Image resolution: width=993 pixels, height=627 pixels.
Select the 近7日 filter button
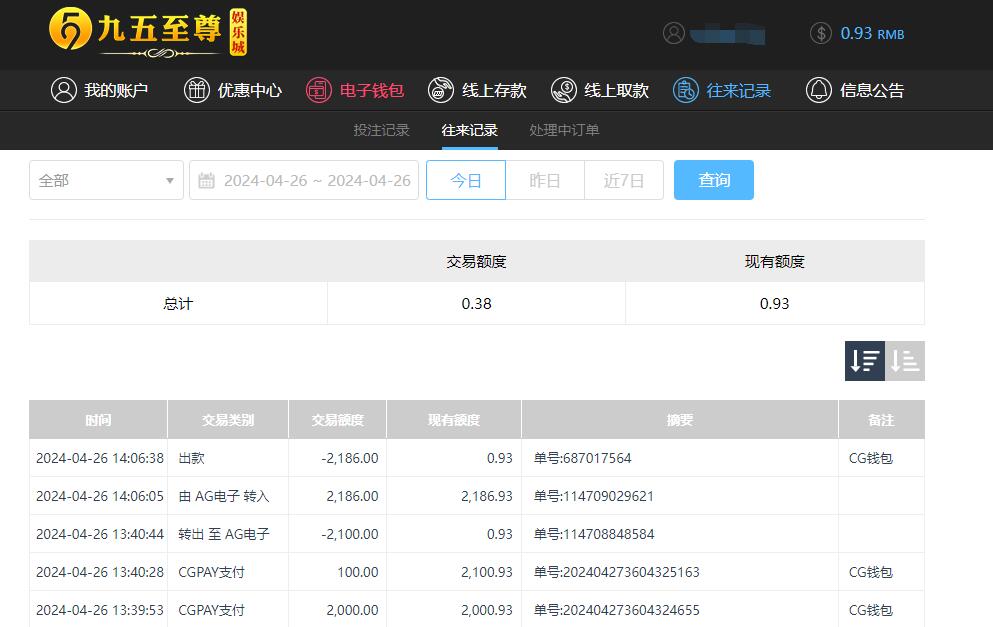(624, 180)
